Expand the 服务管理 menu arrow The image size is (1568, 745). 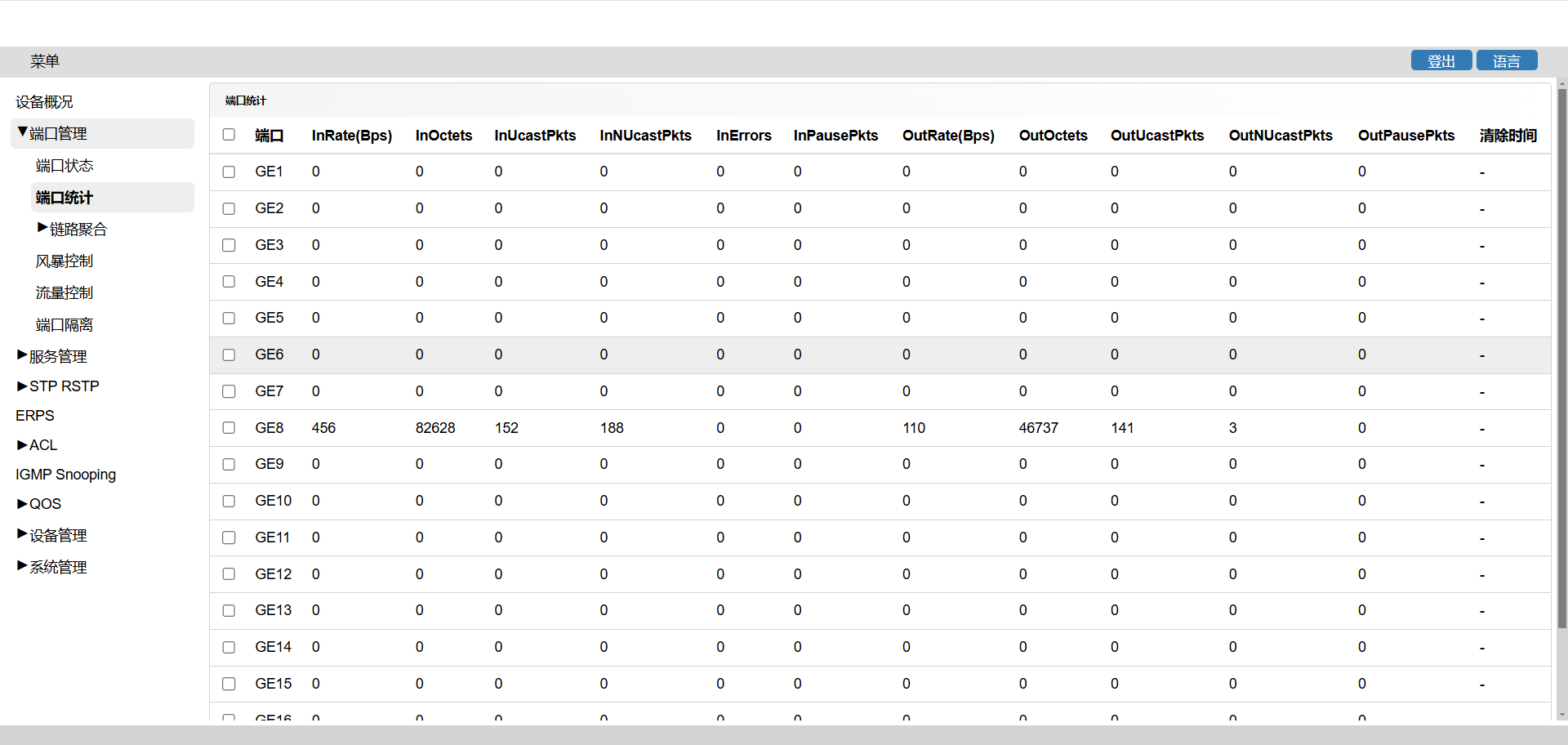[x=22, y=355]
